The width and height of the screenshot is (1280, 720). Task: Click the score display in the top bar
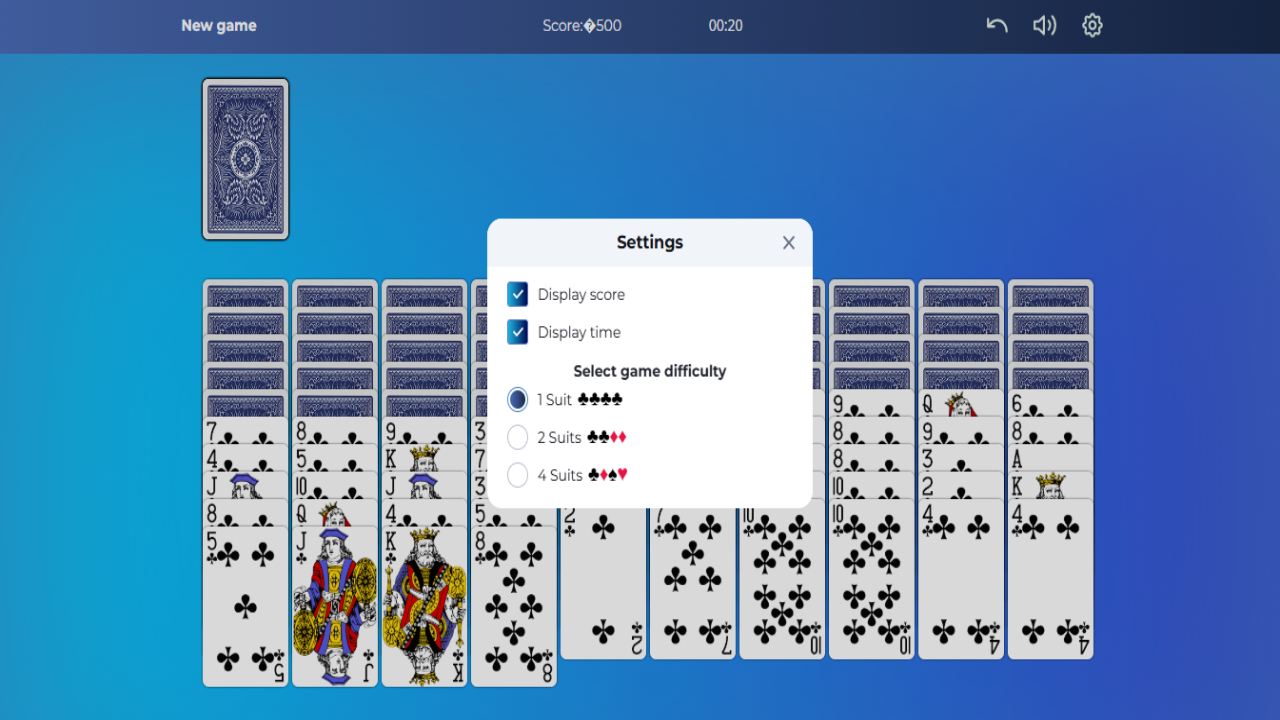(x=582, y=25)
